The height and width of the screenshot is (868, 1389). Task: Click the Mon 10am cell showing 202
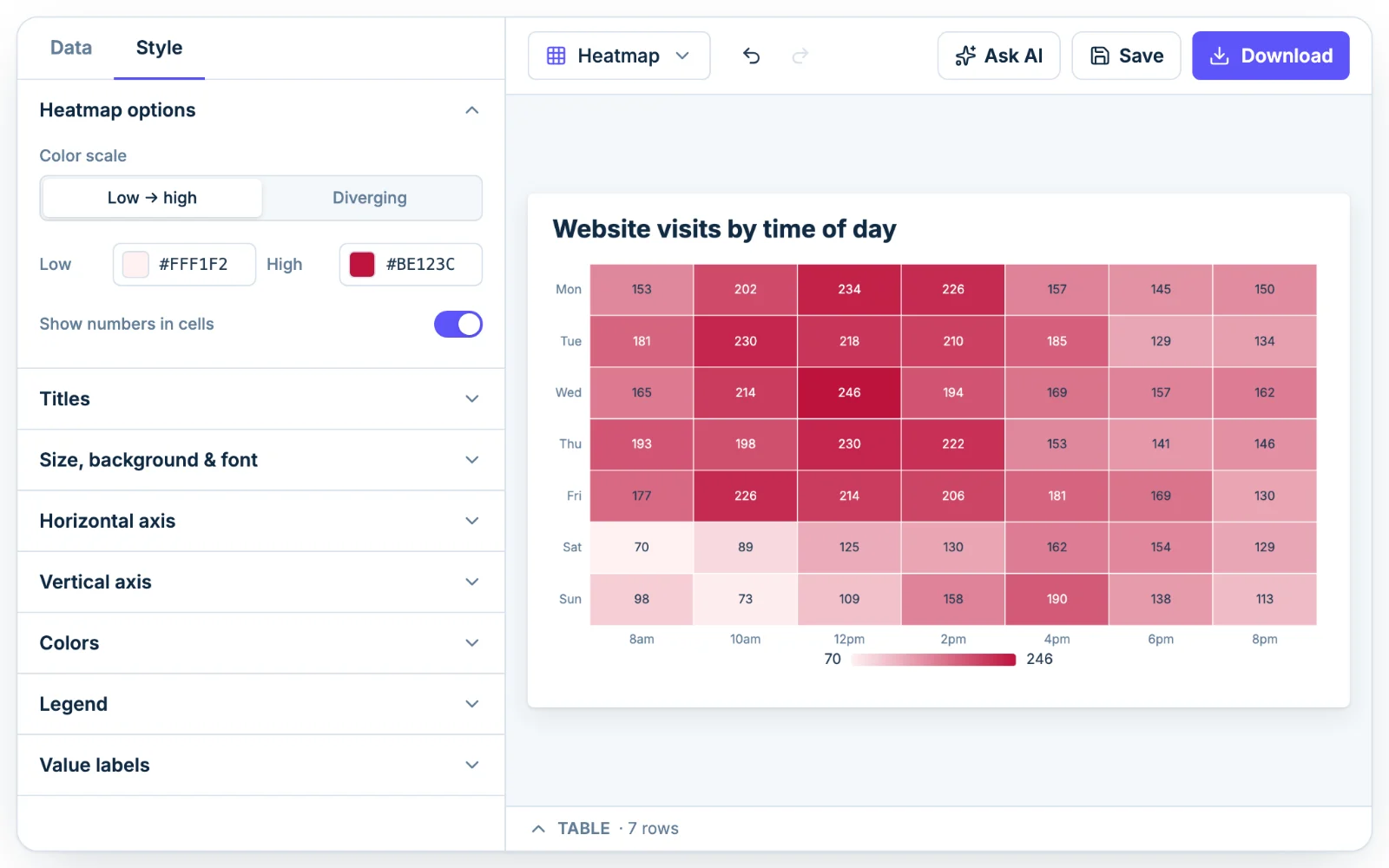(x=746, y=289)
